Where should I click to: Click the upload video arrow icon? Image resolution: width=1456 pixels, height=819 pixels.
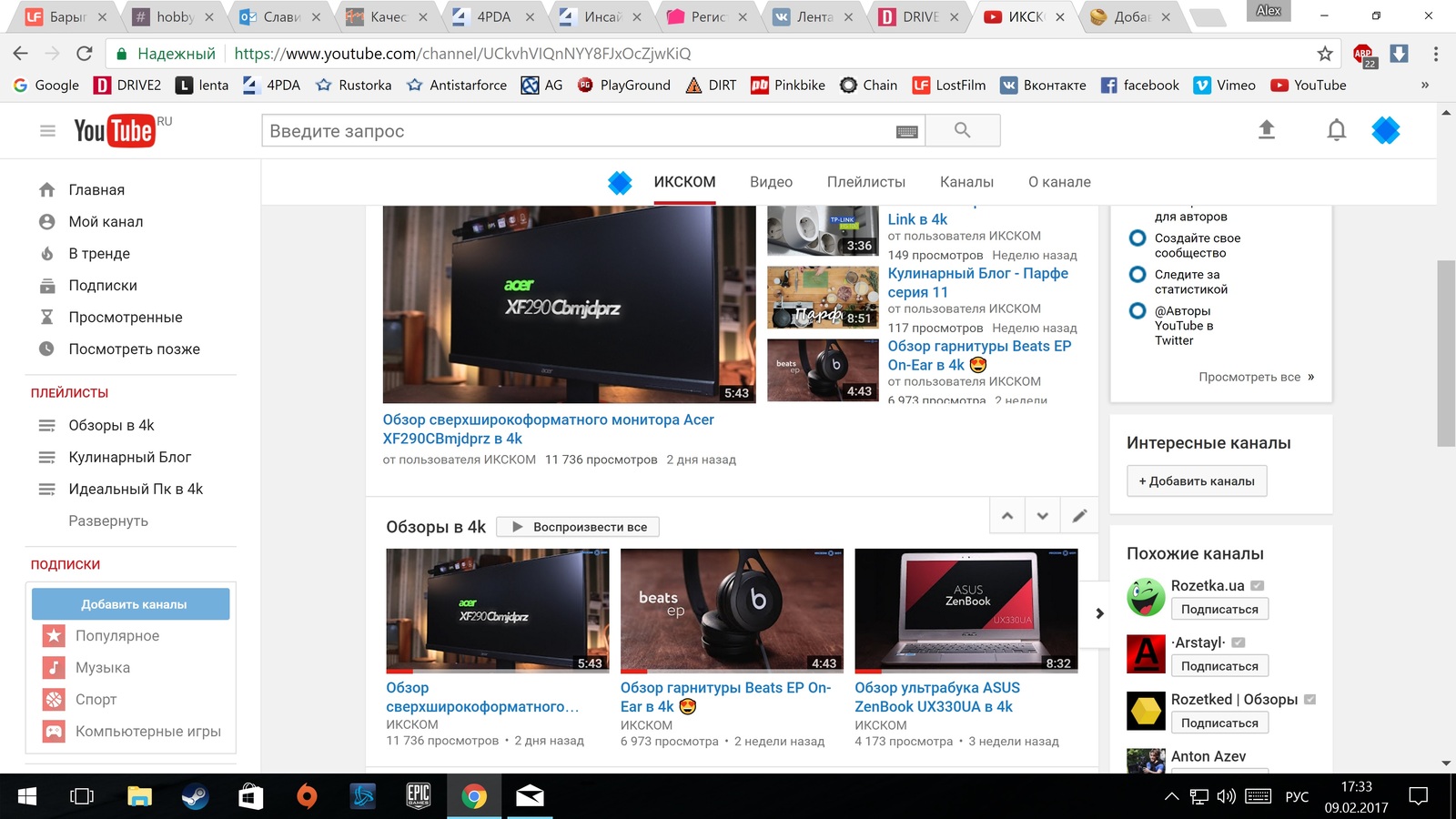click(1267, 130)
